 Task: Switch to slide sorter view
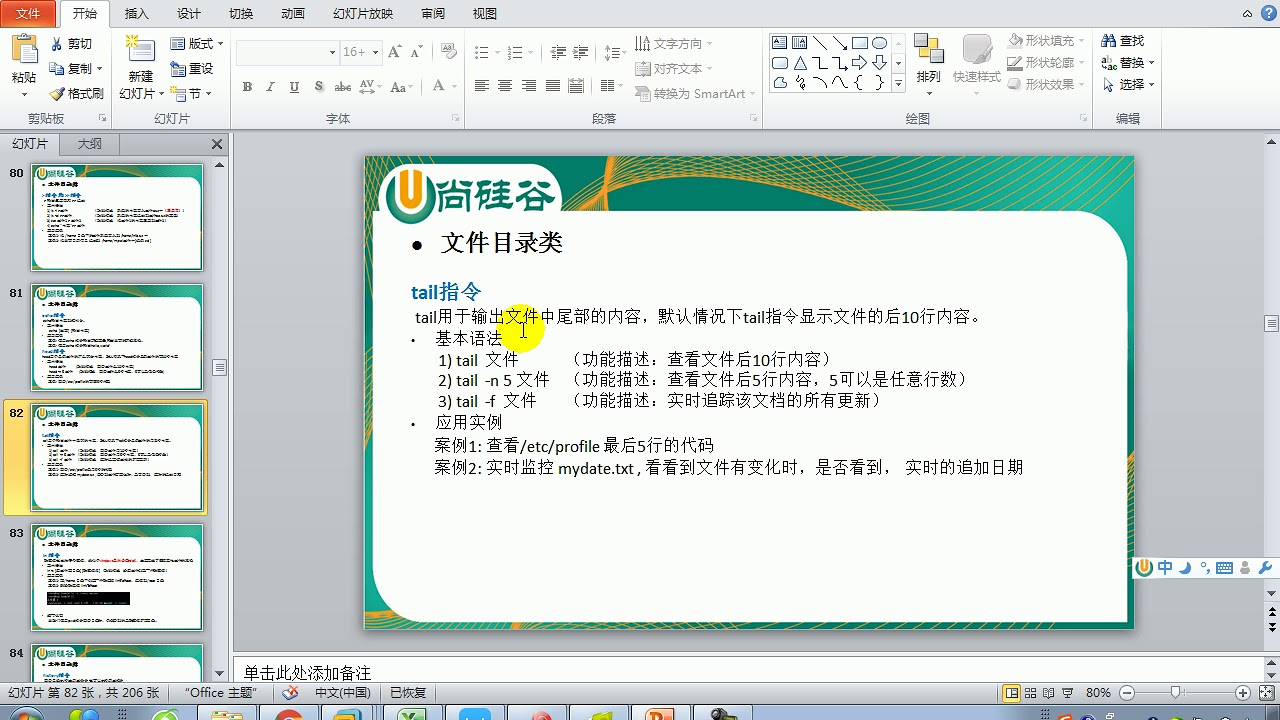[1030, 693]
